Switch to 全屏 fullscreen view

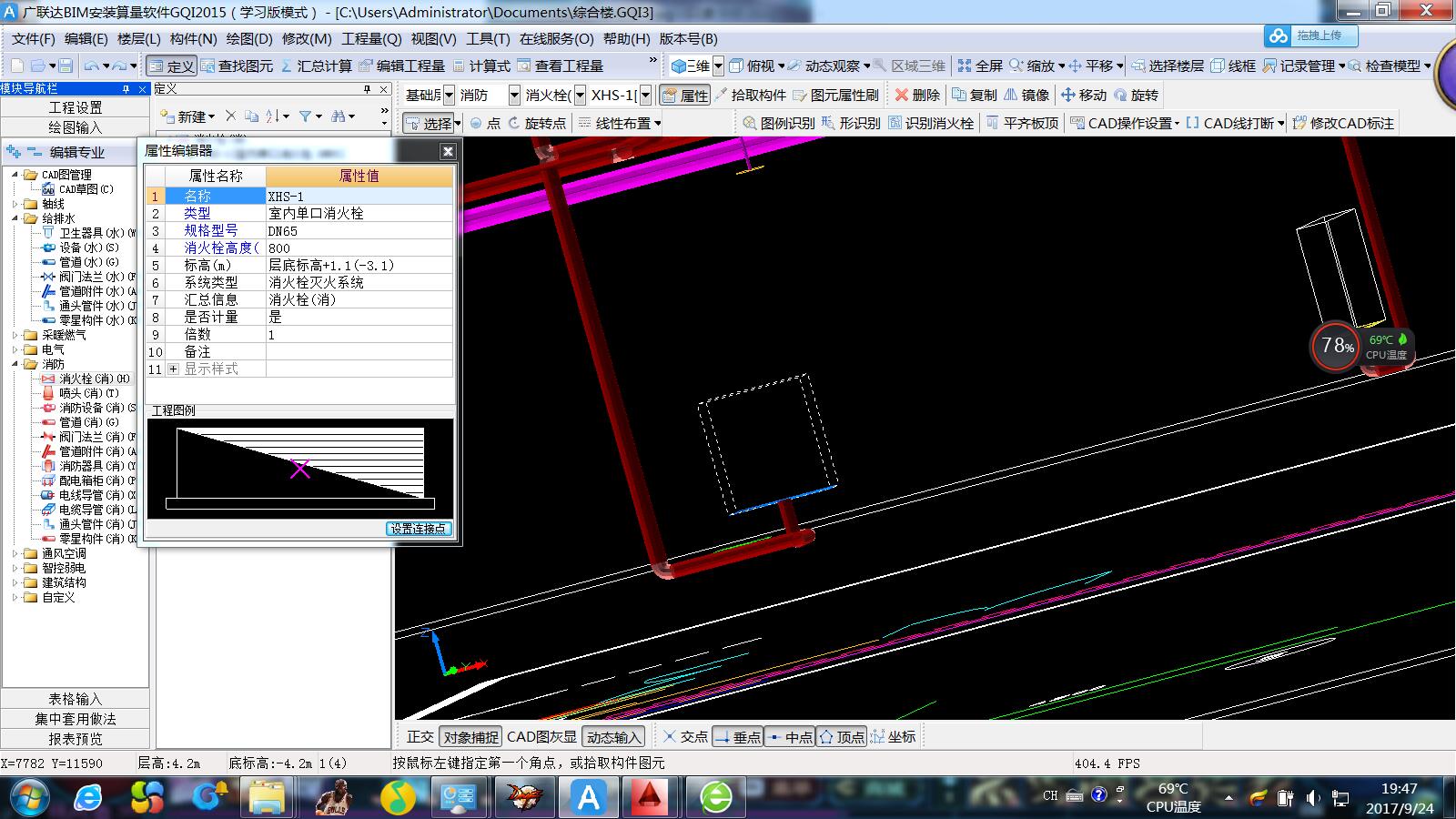(x=980, y=66)
